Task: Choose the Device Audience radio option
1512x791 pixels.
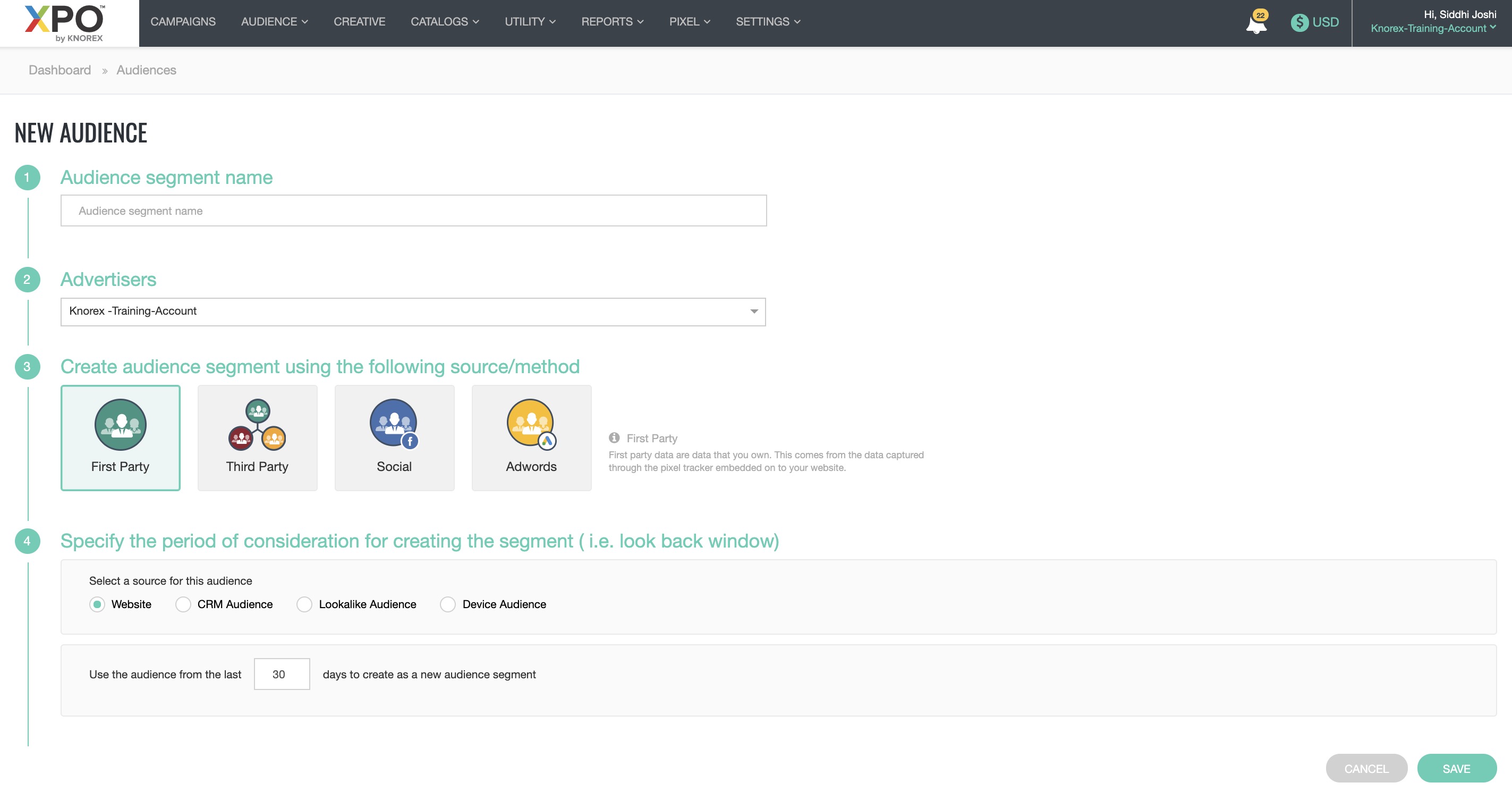Action: [448, 604]
